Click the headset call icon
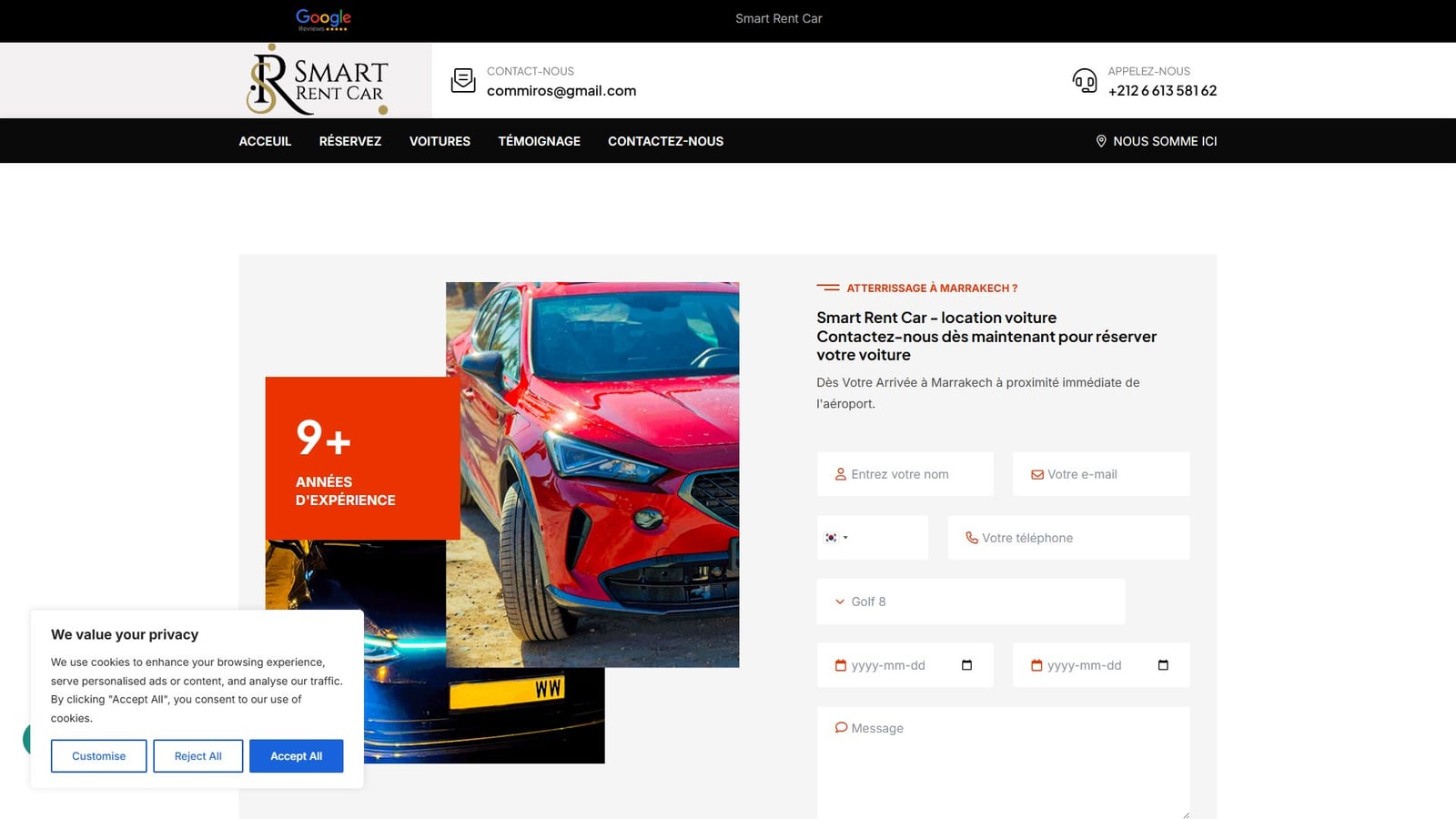Image resolution: width=1456 pixels, height=819 pixels. pos(1084,81)
